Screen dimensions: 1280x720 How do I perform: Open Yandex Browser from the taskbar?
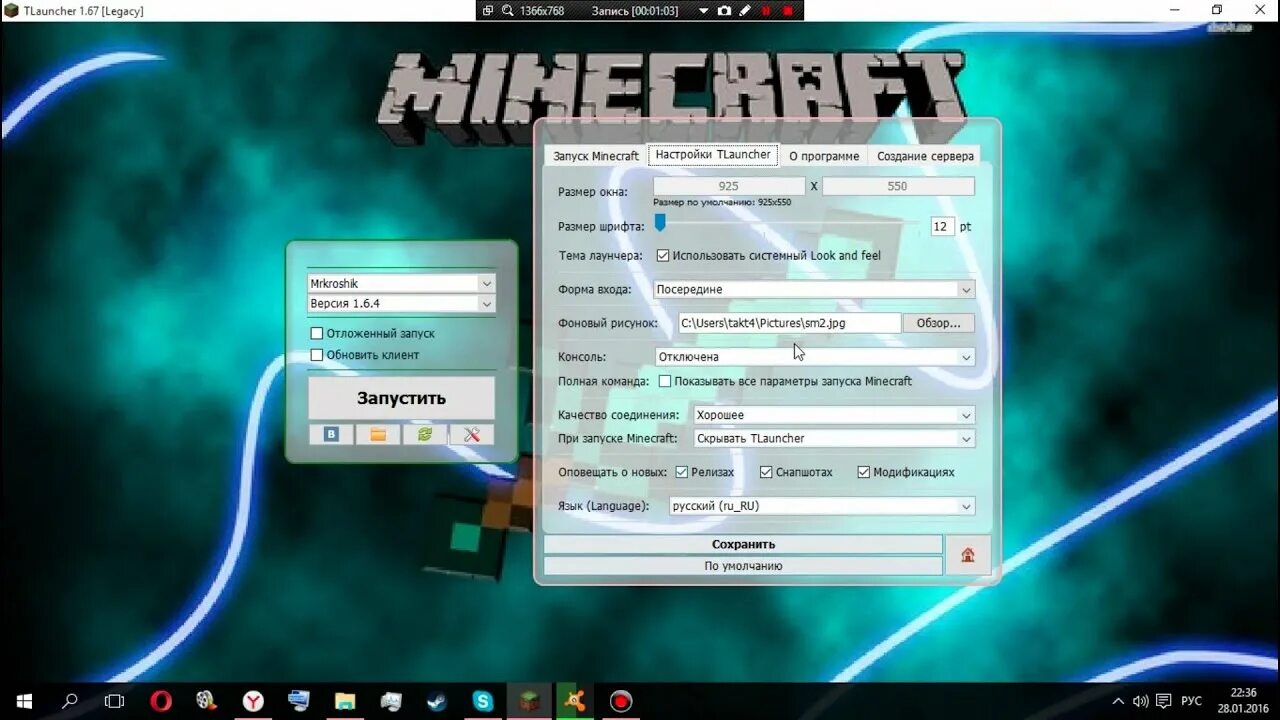[x=253, y=701]
